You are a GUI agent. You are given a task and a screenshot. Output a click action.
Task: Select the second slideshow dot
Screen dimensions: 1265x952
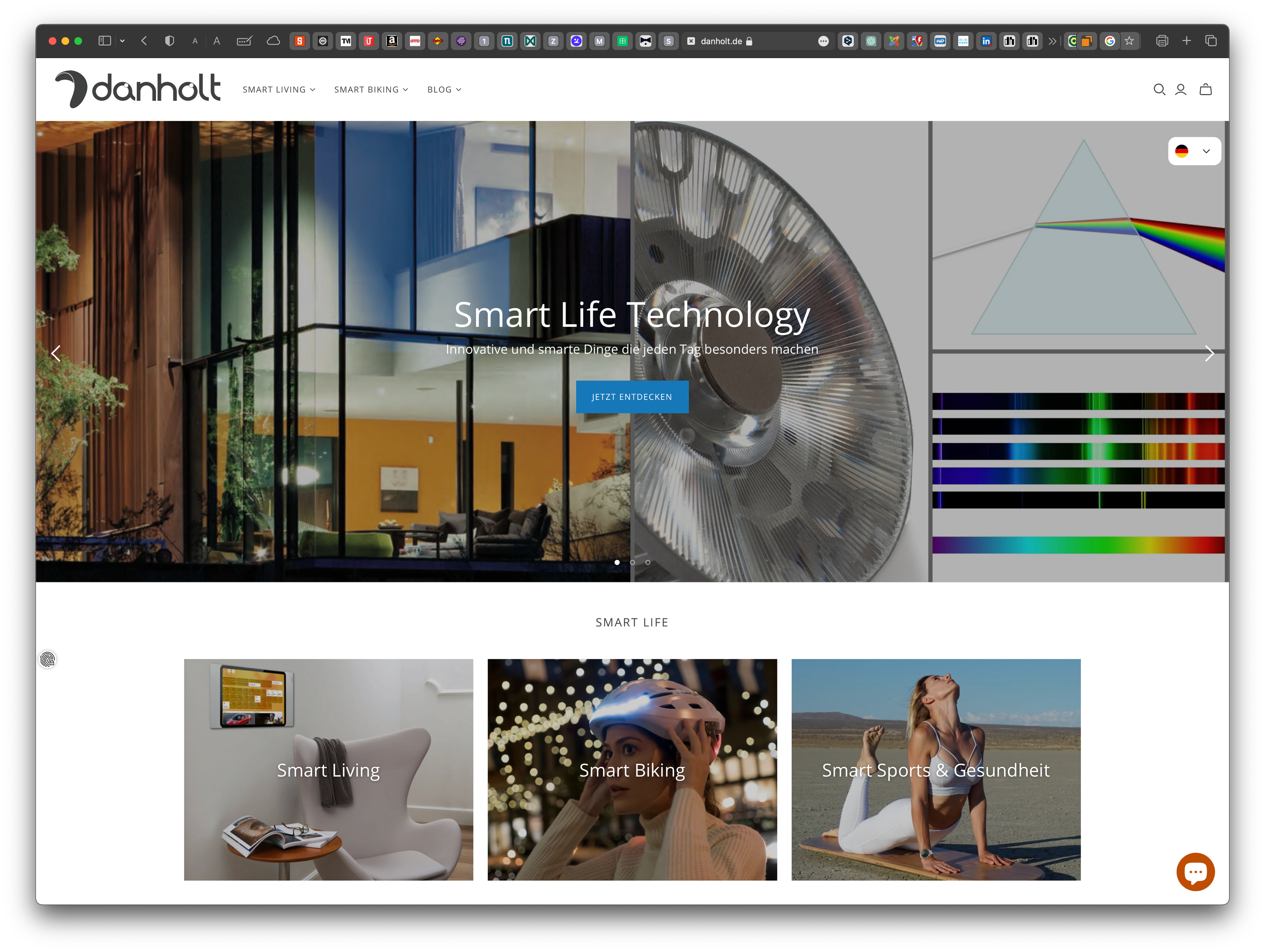632,562
